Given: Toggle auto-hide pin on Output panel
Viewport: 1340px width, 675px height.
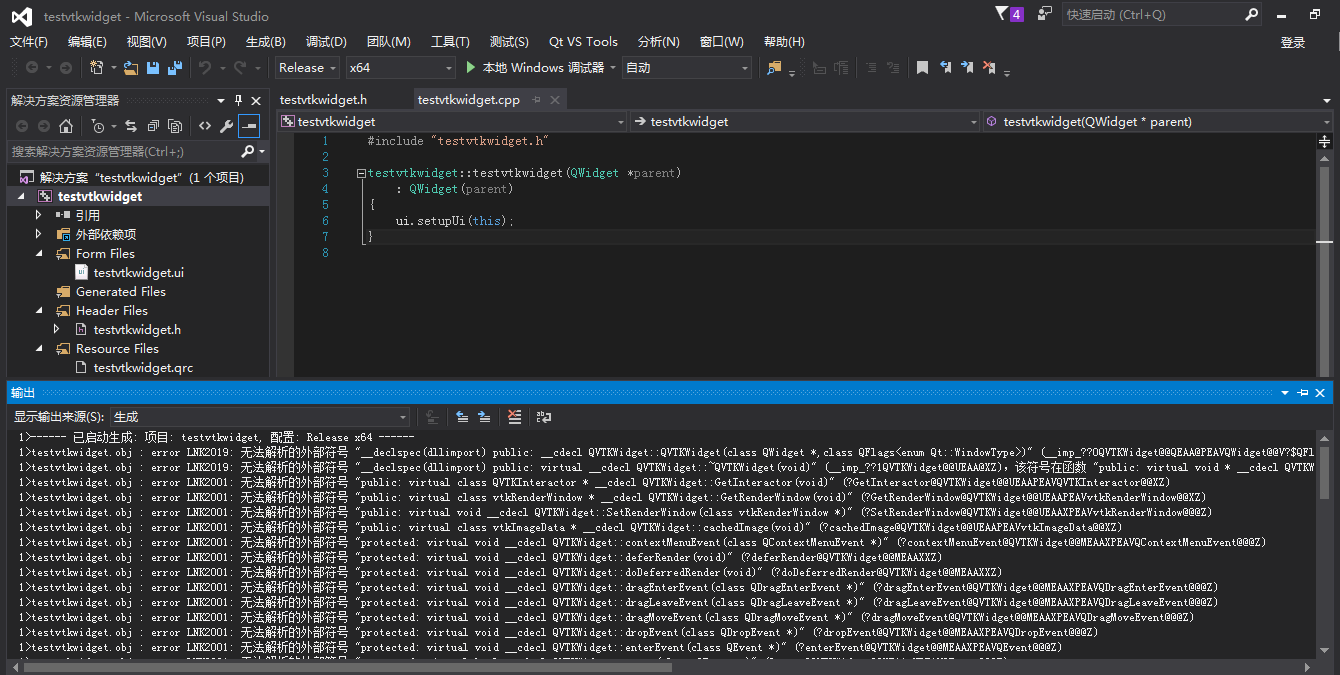Looking at the screenshot, I should tap(1304, 393).
